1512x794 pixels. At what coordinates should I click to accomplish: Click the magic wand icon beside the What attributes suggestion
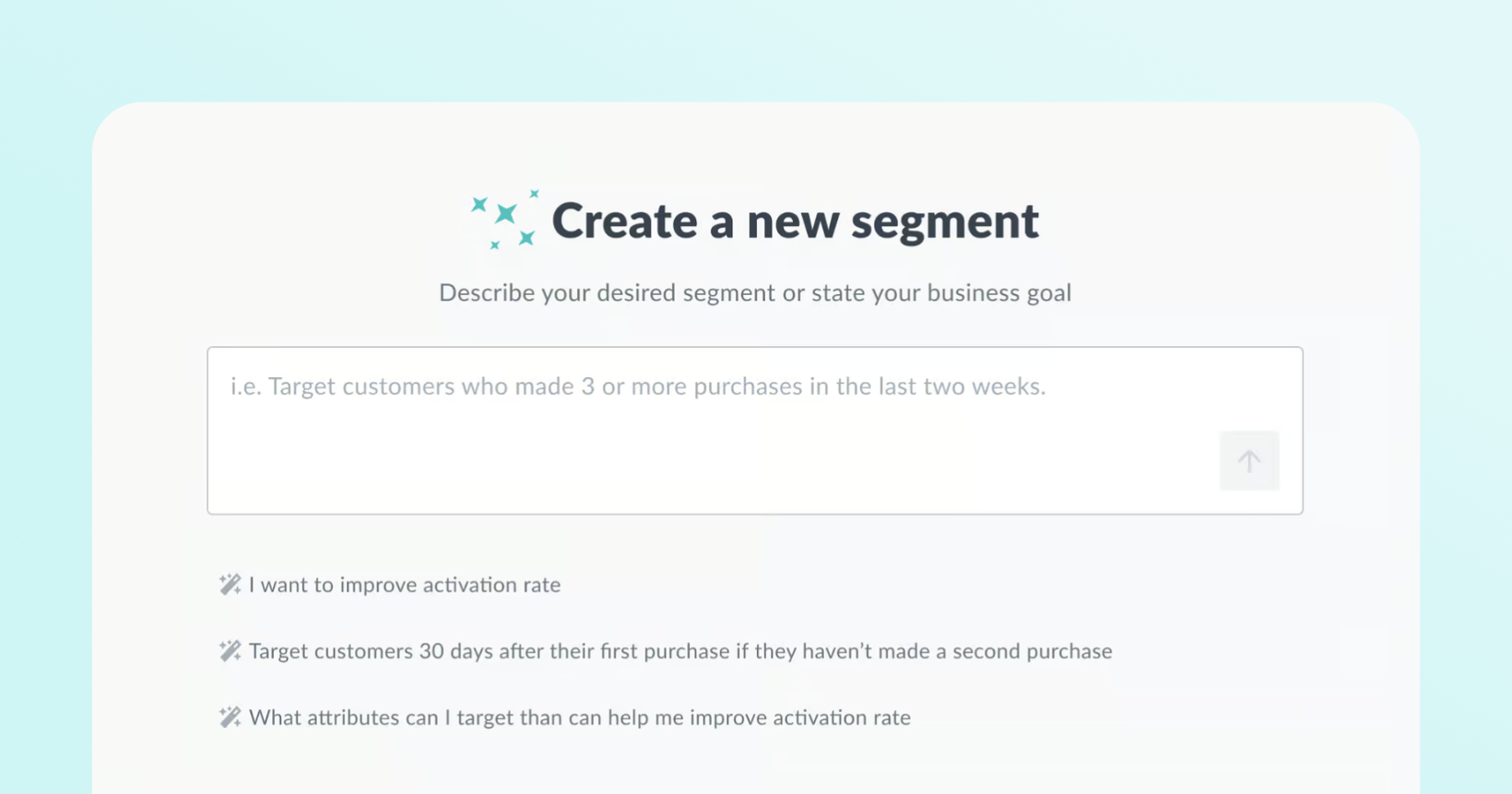pyautogui.click(x=230, y=717)
